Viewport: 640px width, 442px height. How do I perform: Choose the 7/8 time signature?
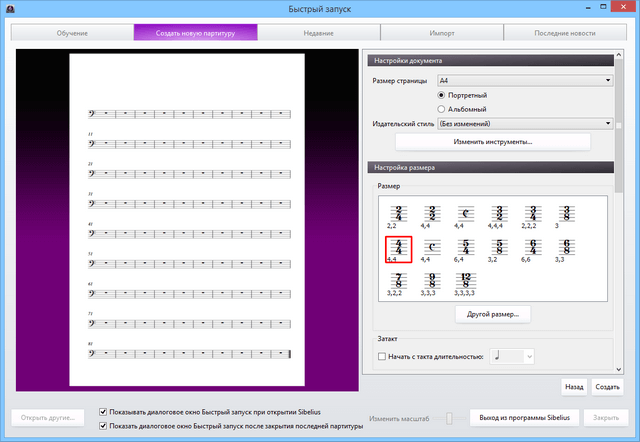pos(399,279)
